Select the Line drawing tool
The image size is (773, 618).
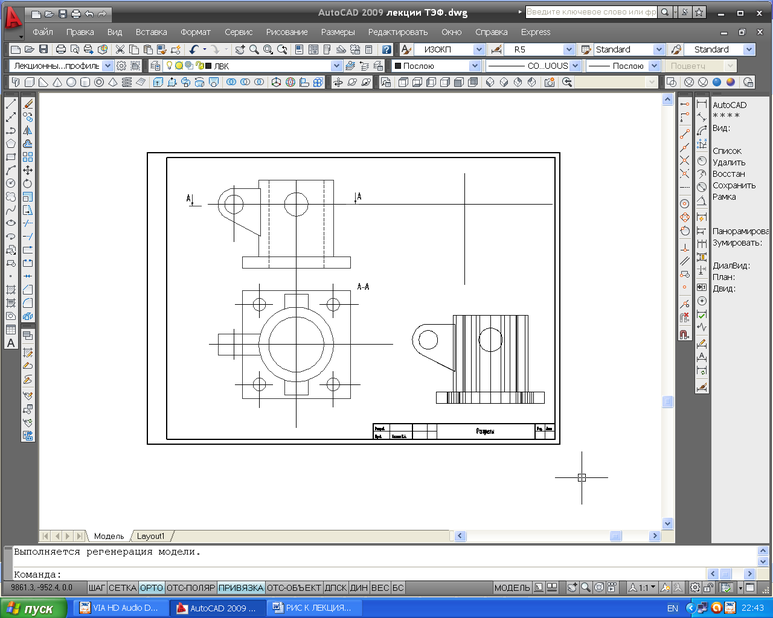[x=11, y=104]
